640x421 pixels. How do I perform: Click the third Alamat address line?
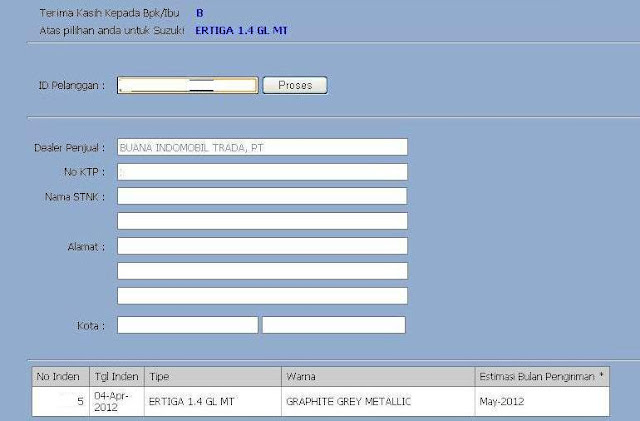(262, 296)
